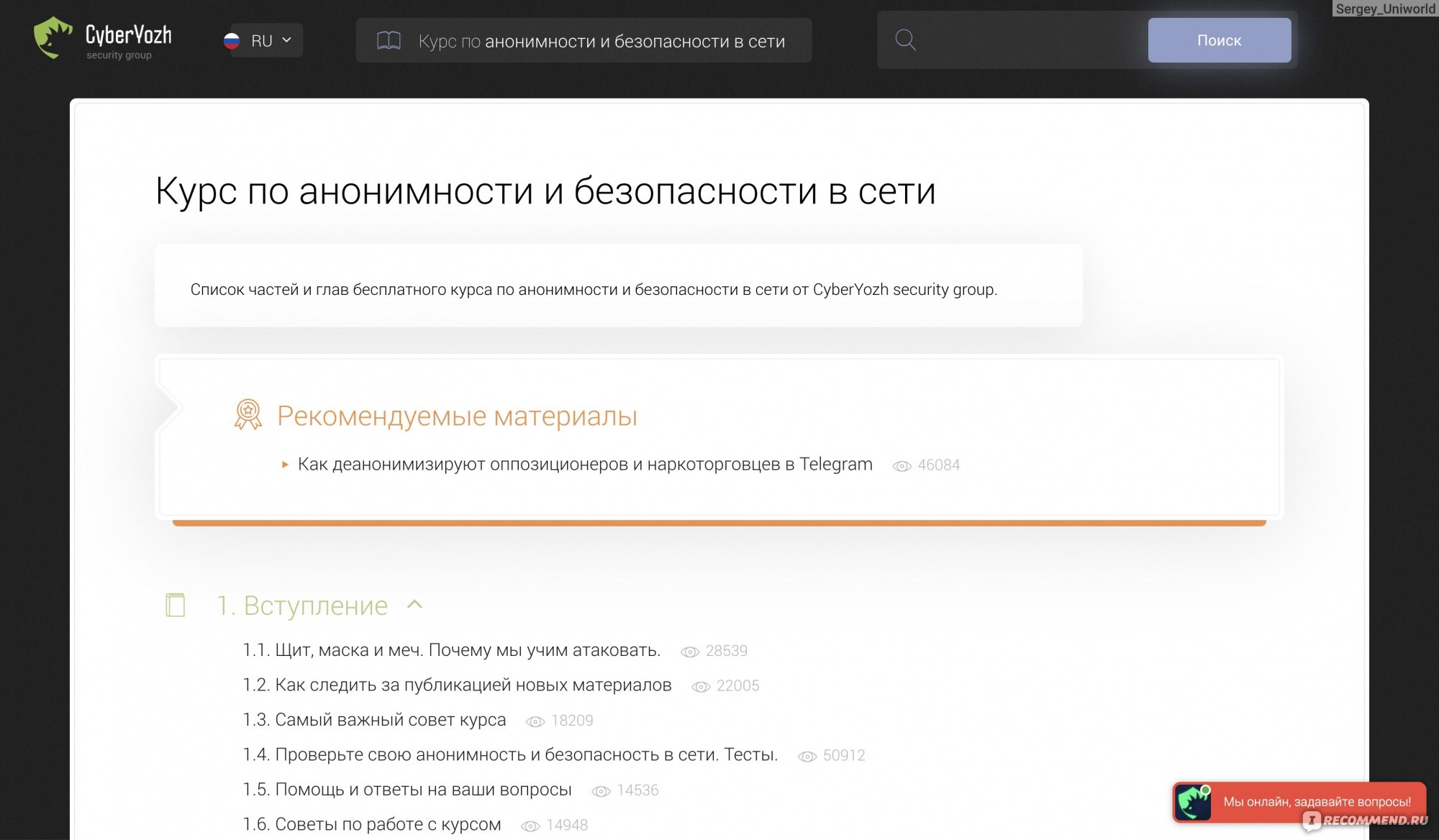Click the view count 46084

point(939,465)
